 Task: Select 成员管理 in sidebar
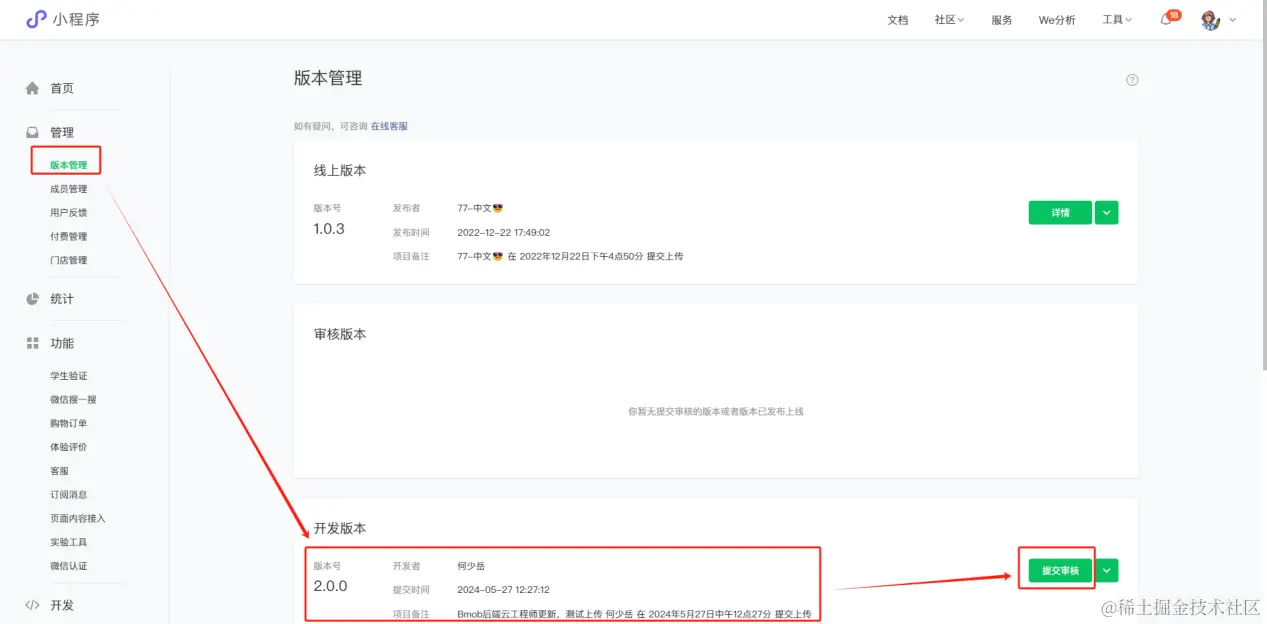pos(68,189)
